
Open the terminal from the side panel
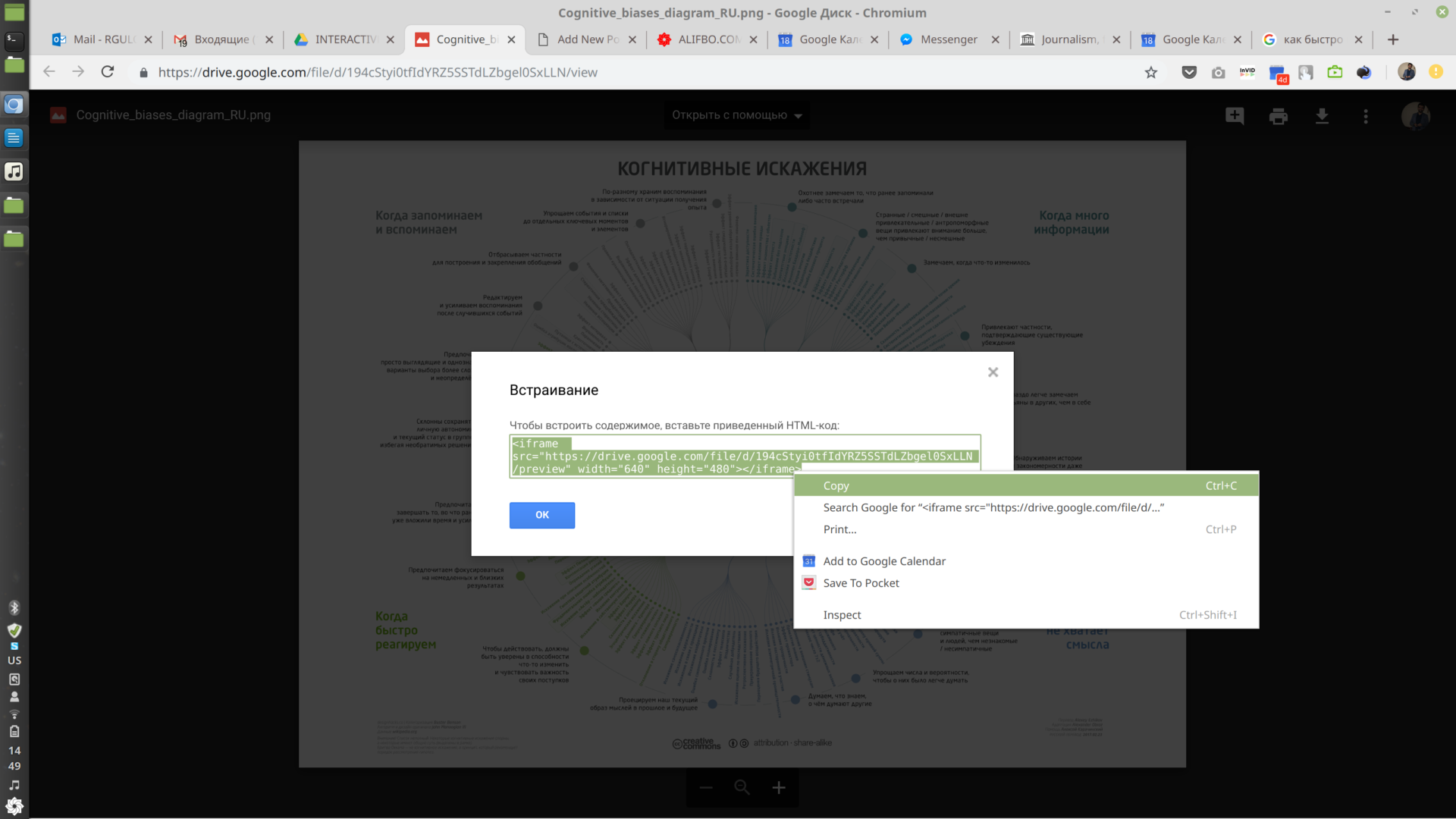[x=14, y=39]
